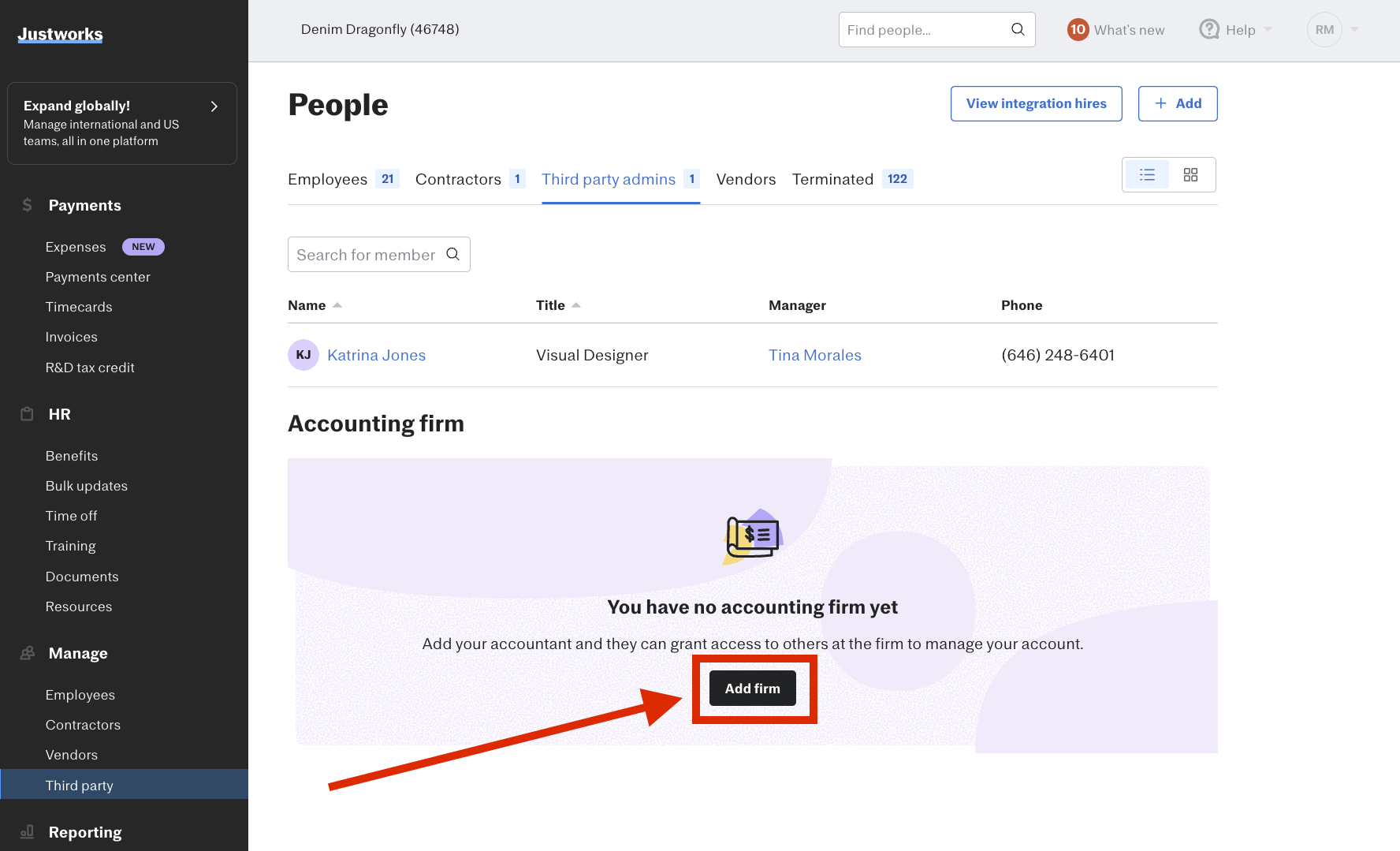1400x851 pixels.
Task: Click the Justworks logo
Action: (60, 34)
